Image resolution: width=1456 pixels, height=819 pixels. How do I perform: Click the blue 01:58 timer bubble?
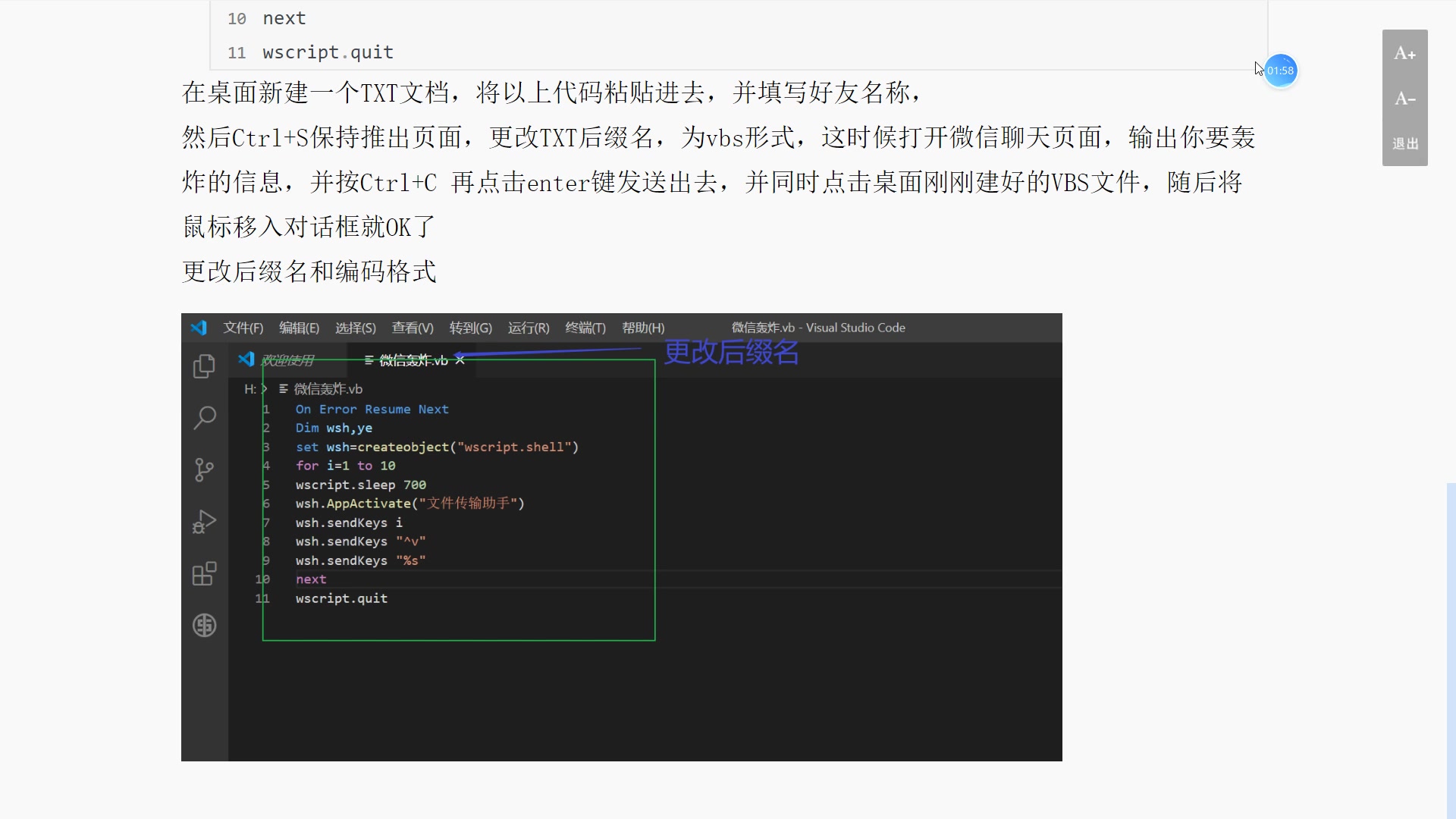pyautogui.click(x=1280, y=71)
